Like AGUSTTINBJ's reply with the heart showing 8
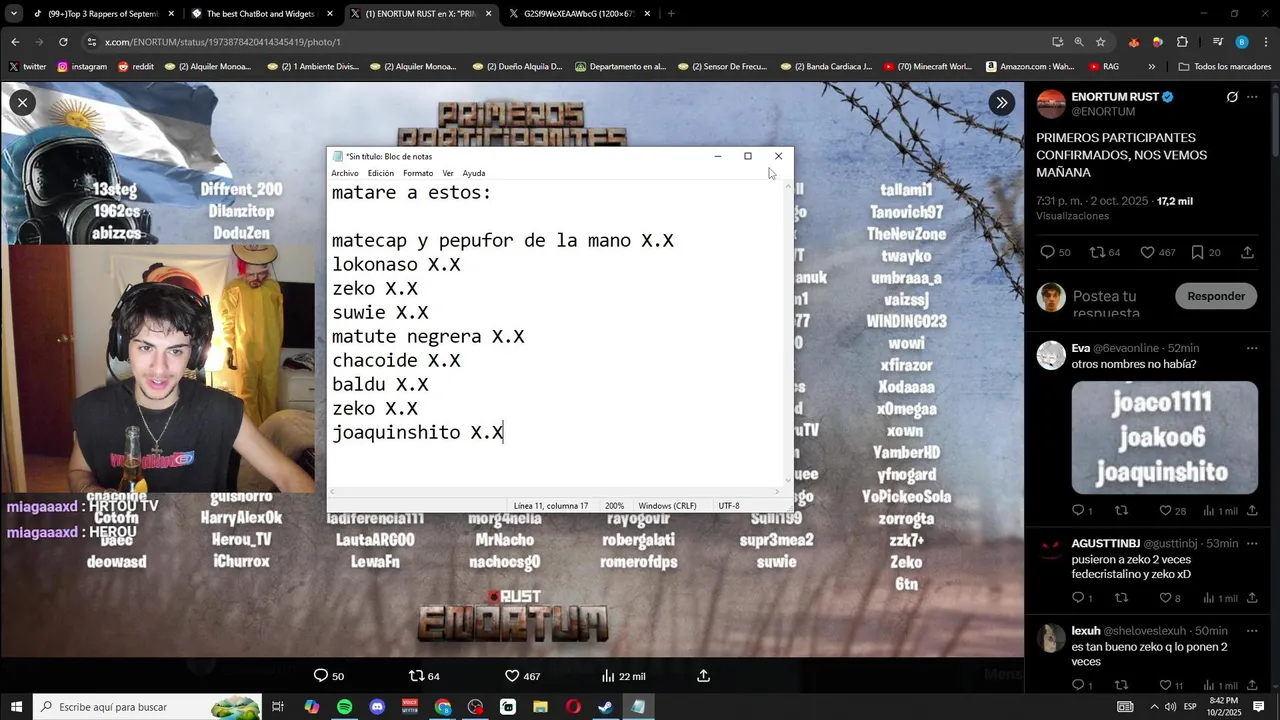 point(1165,598)
